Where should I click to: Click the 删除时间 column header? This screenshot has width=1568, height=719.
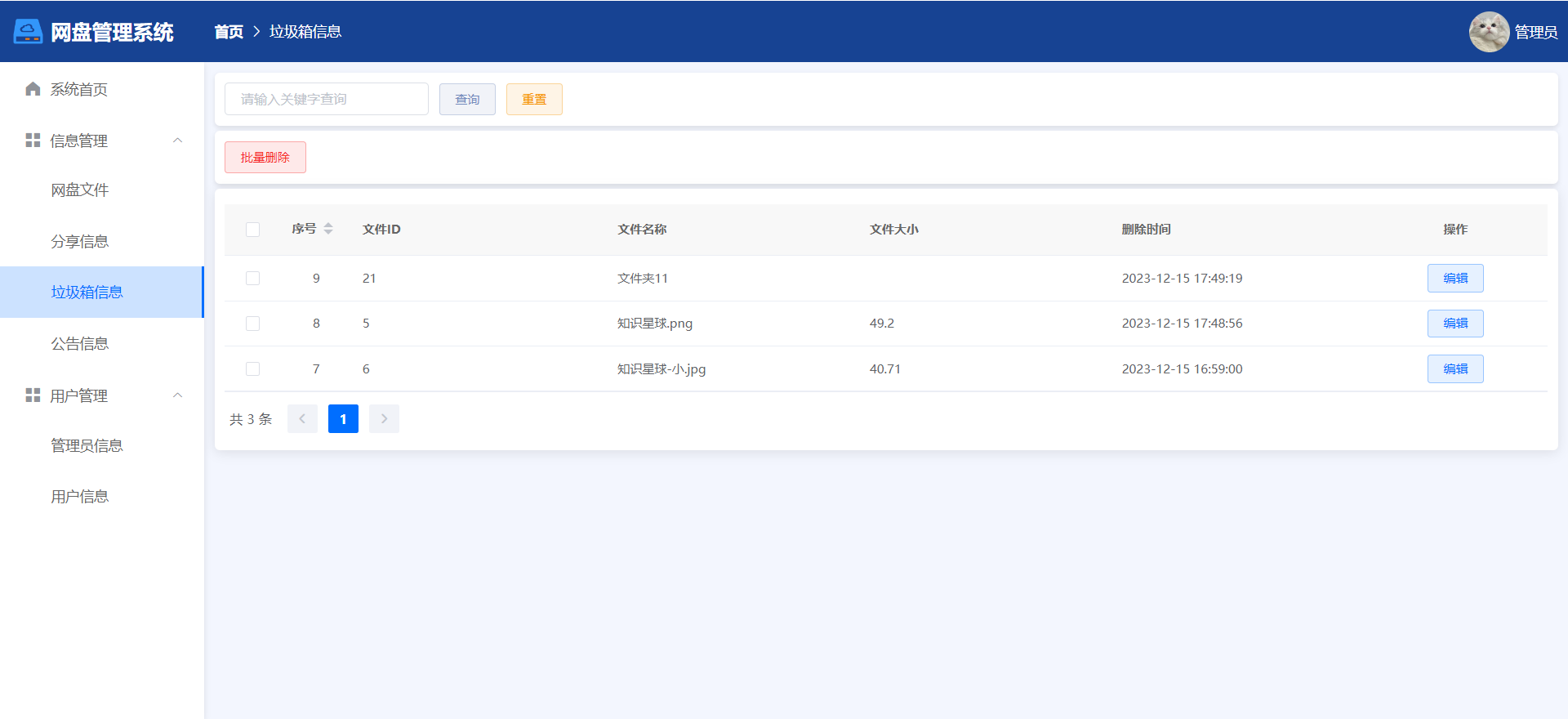1146,230
